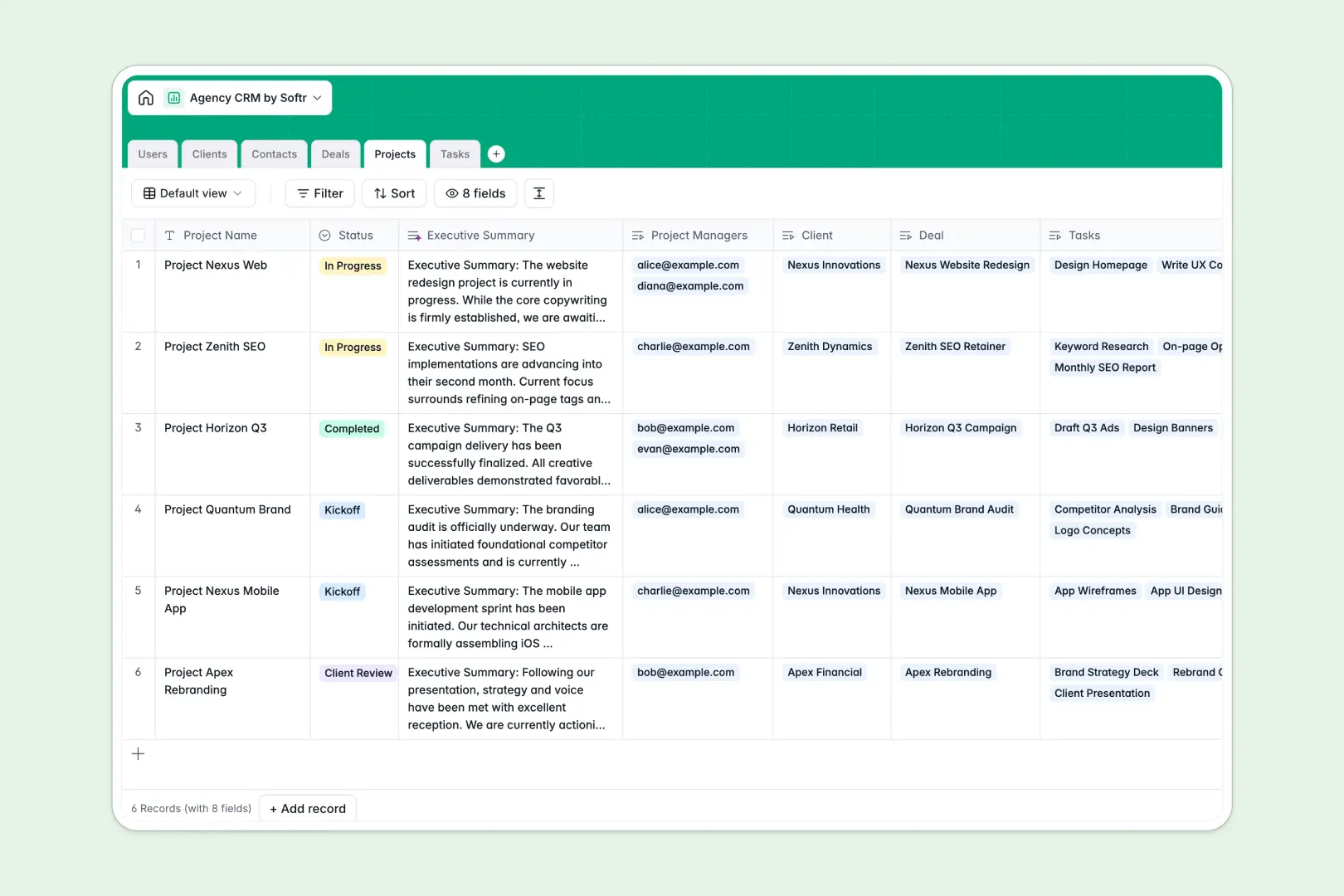Click the Executive Summary cell for Project Zenith SEO
Screen dimensions: 1344x896
[x=509, y=373]
